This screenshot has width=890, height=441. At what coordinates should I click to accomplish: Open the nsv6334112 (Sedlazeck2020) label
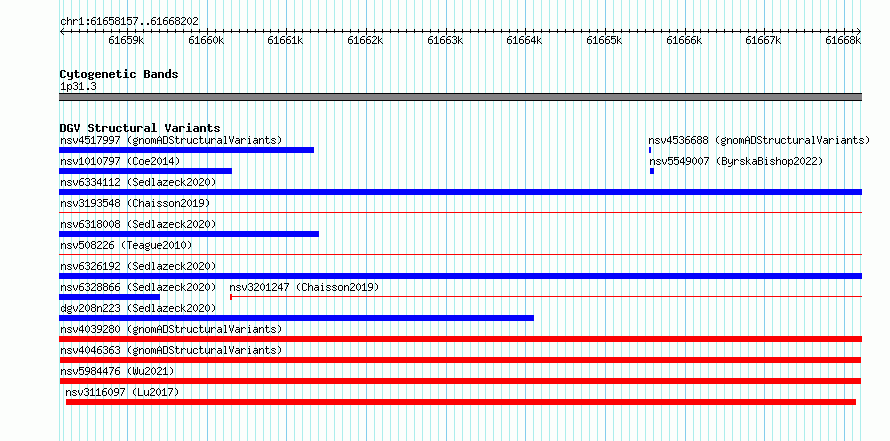point(138,182)
